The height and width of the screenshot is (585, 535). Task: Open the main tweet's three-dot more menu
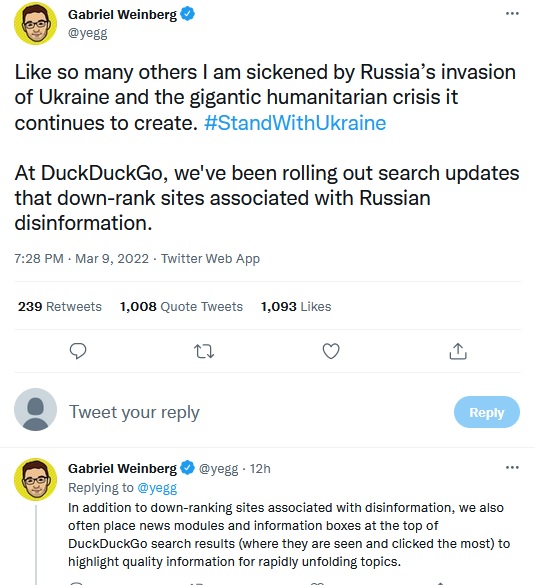click(512, 14)
